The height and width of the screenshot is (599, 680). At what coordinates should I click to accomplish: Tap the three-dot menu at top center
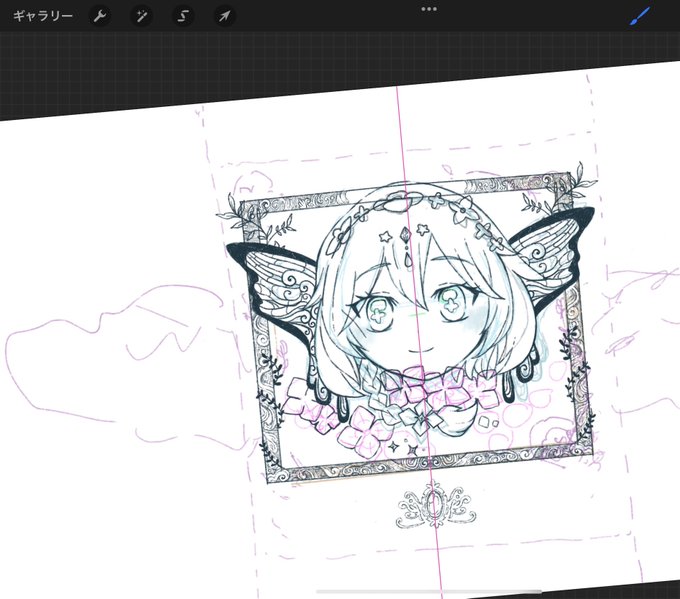point(429,9)
